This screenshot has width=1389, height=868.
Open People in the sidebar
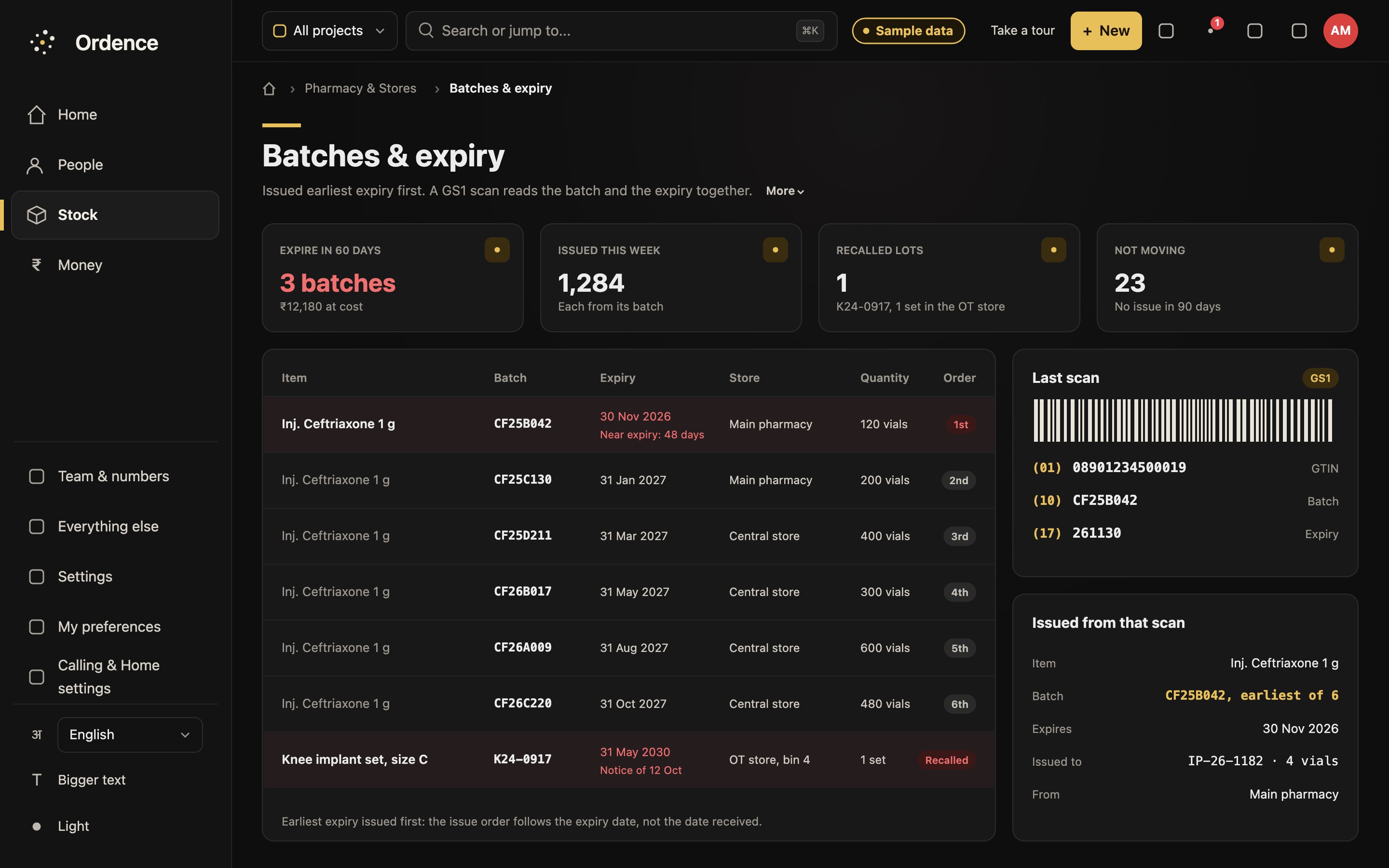click(x=115, y=165)
